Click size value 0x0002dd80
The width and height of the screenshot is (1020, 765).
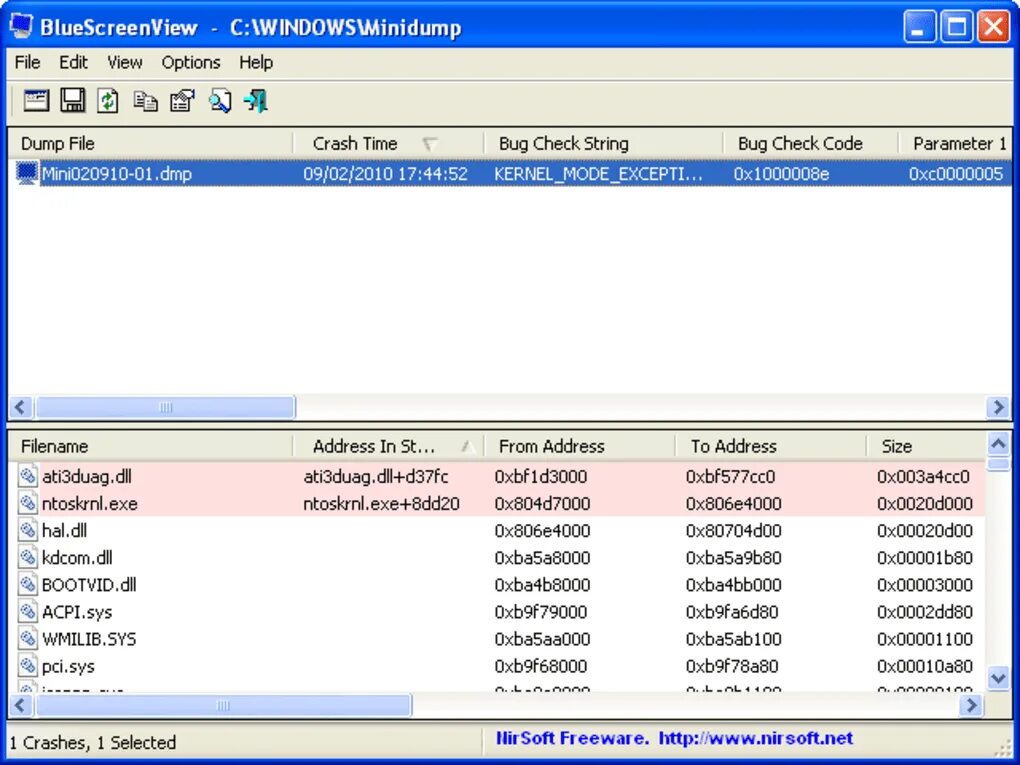[x=924, y=612]
